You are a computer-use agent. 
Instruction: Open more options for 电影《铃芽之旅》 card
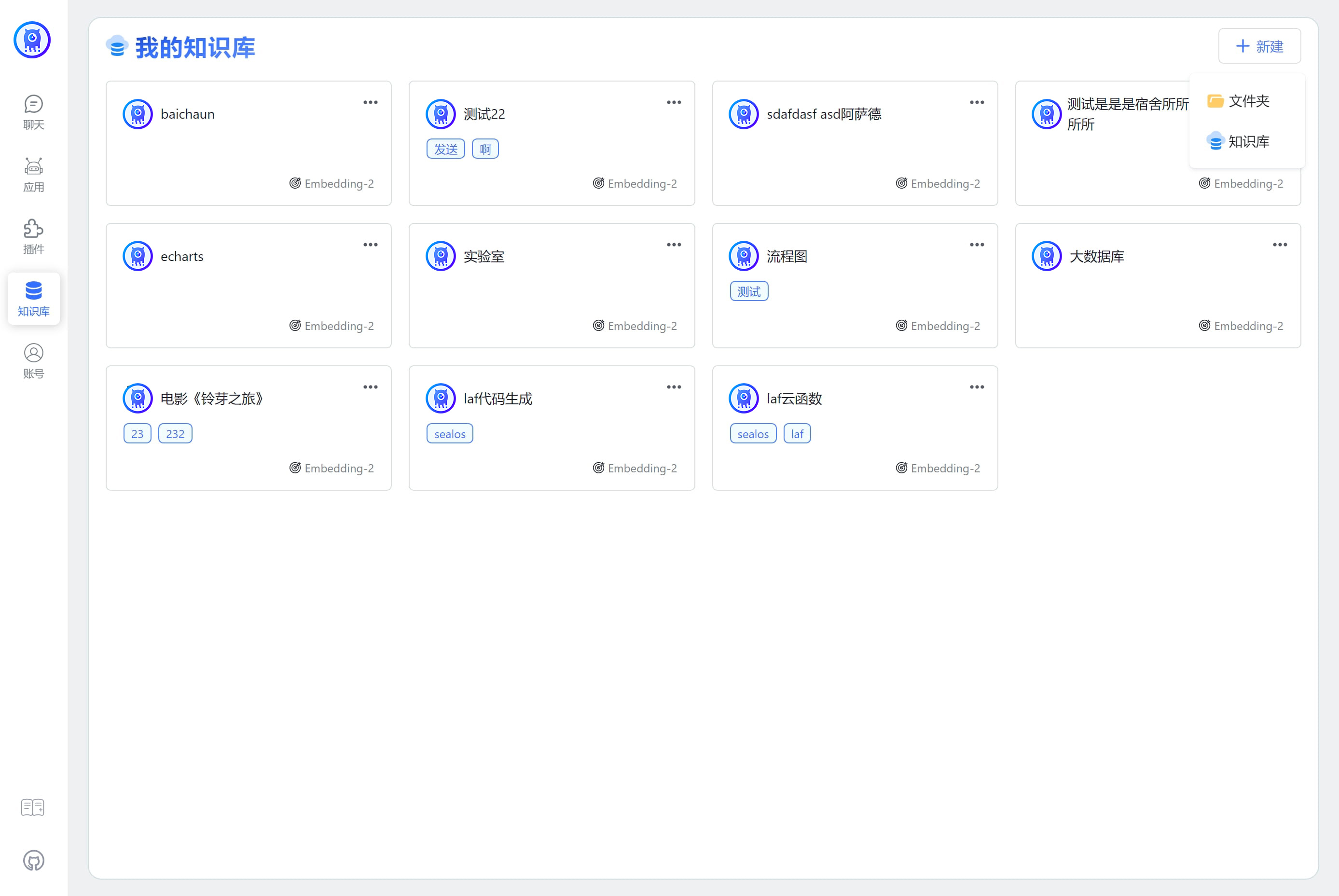tap(370, 387)
